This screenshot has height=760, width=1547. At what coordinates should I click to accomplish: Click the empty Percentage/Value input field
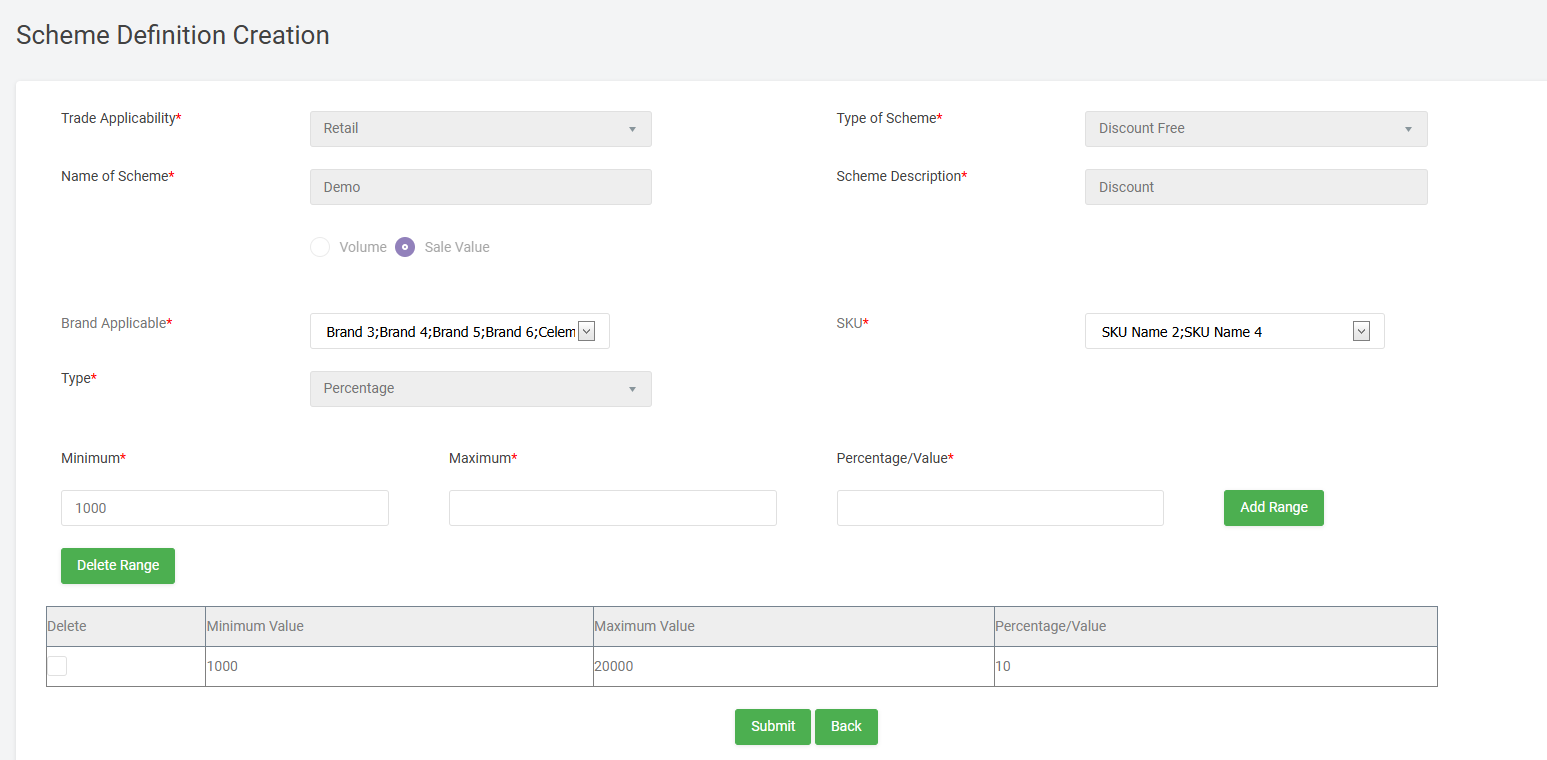[1000, 508]
